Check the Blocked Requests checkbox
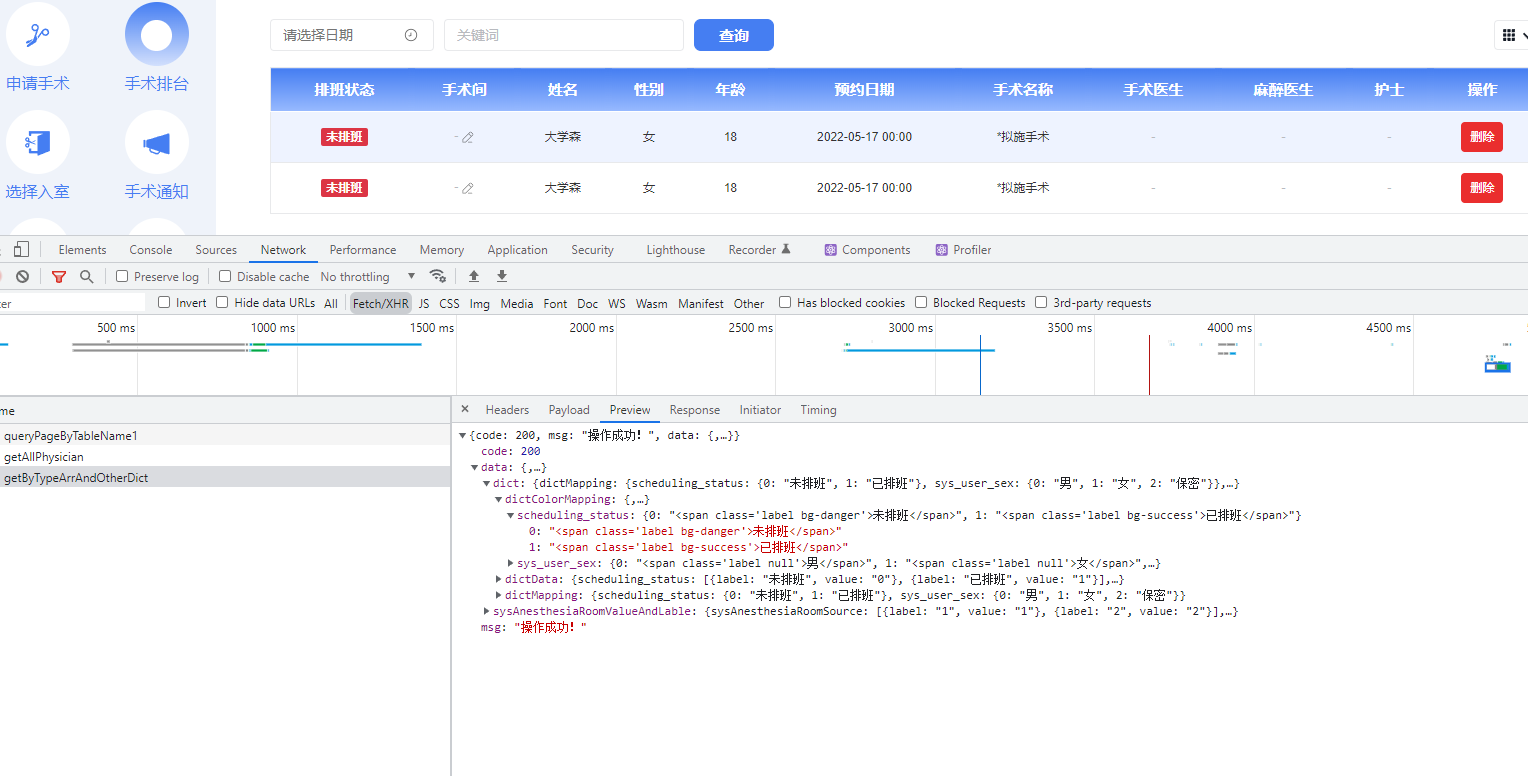This screenshot has height=776, width=1528. point(921,302)
